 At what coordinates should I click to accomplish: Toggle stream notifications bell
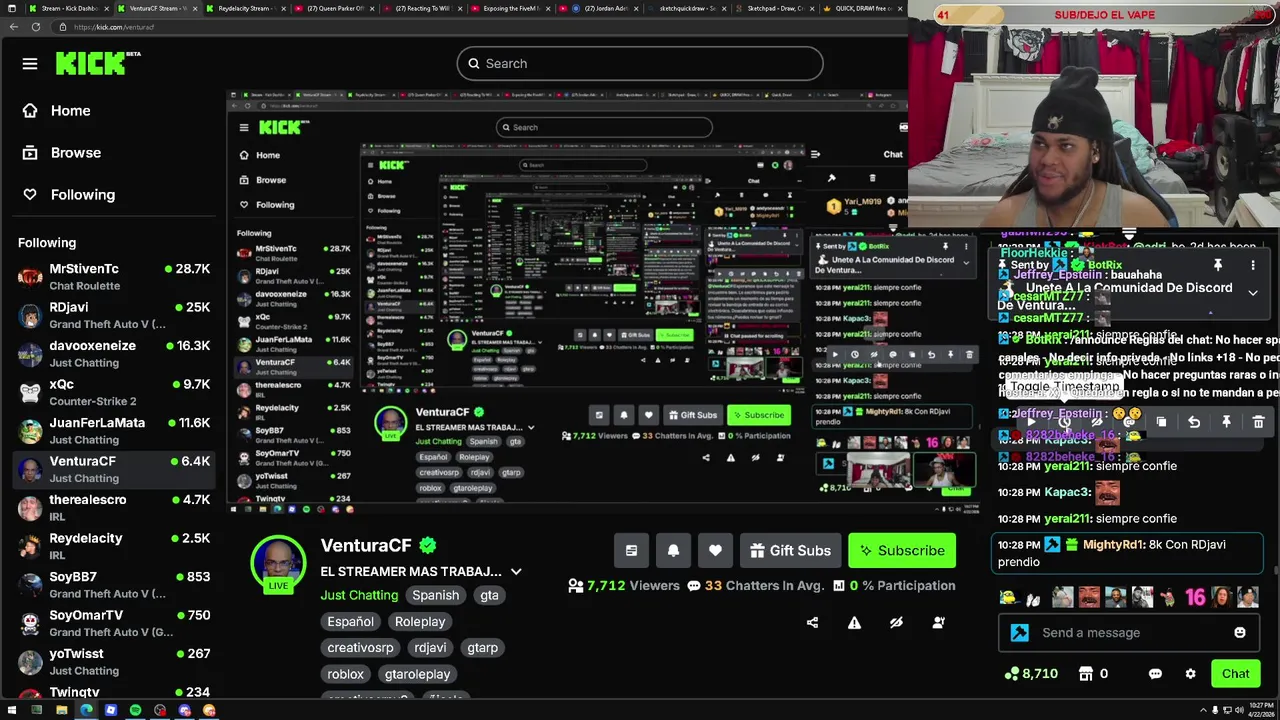point(673,550)
